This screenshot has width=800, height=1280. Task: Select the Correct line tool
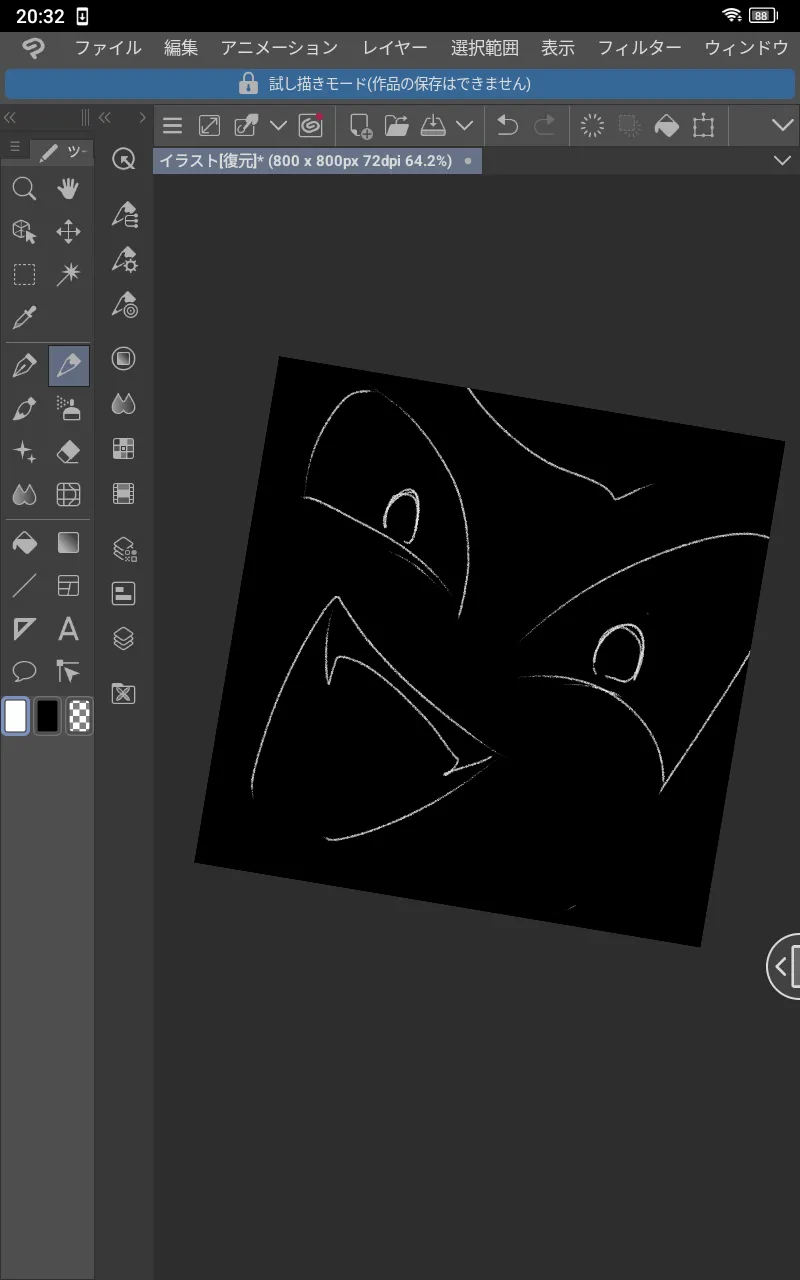68,671
